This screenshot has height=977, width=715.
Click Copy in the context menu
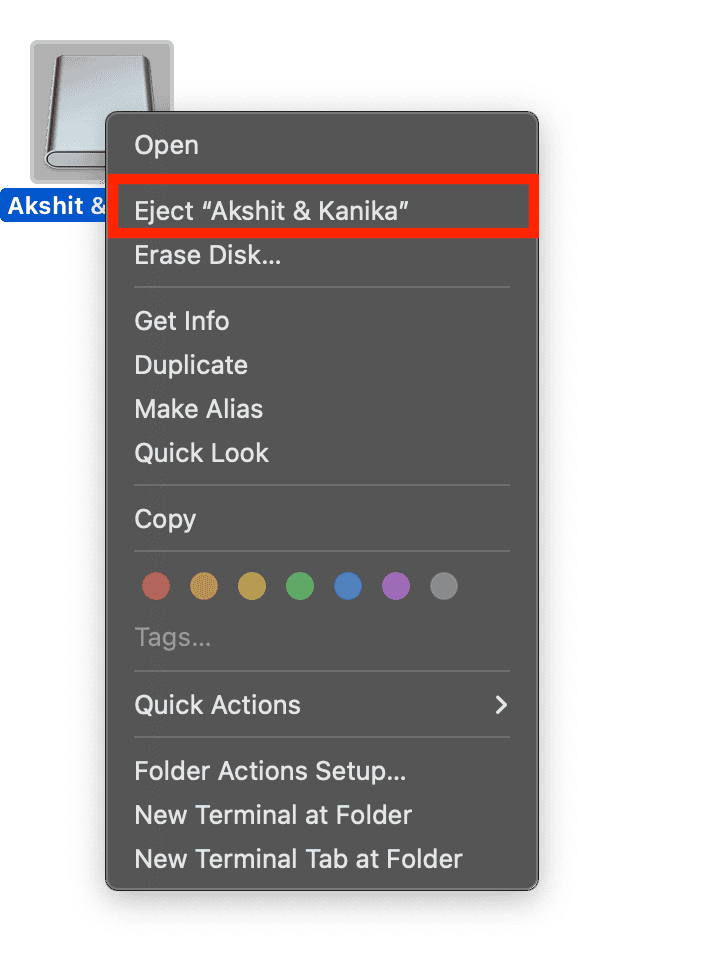165,519
